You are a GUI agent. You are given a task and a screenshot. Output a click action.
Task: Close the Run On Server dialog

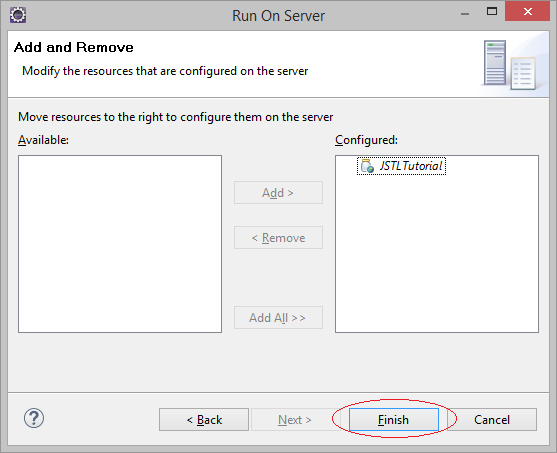click(528, 12)
